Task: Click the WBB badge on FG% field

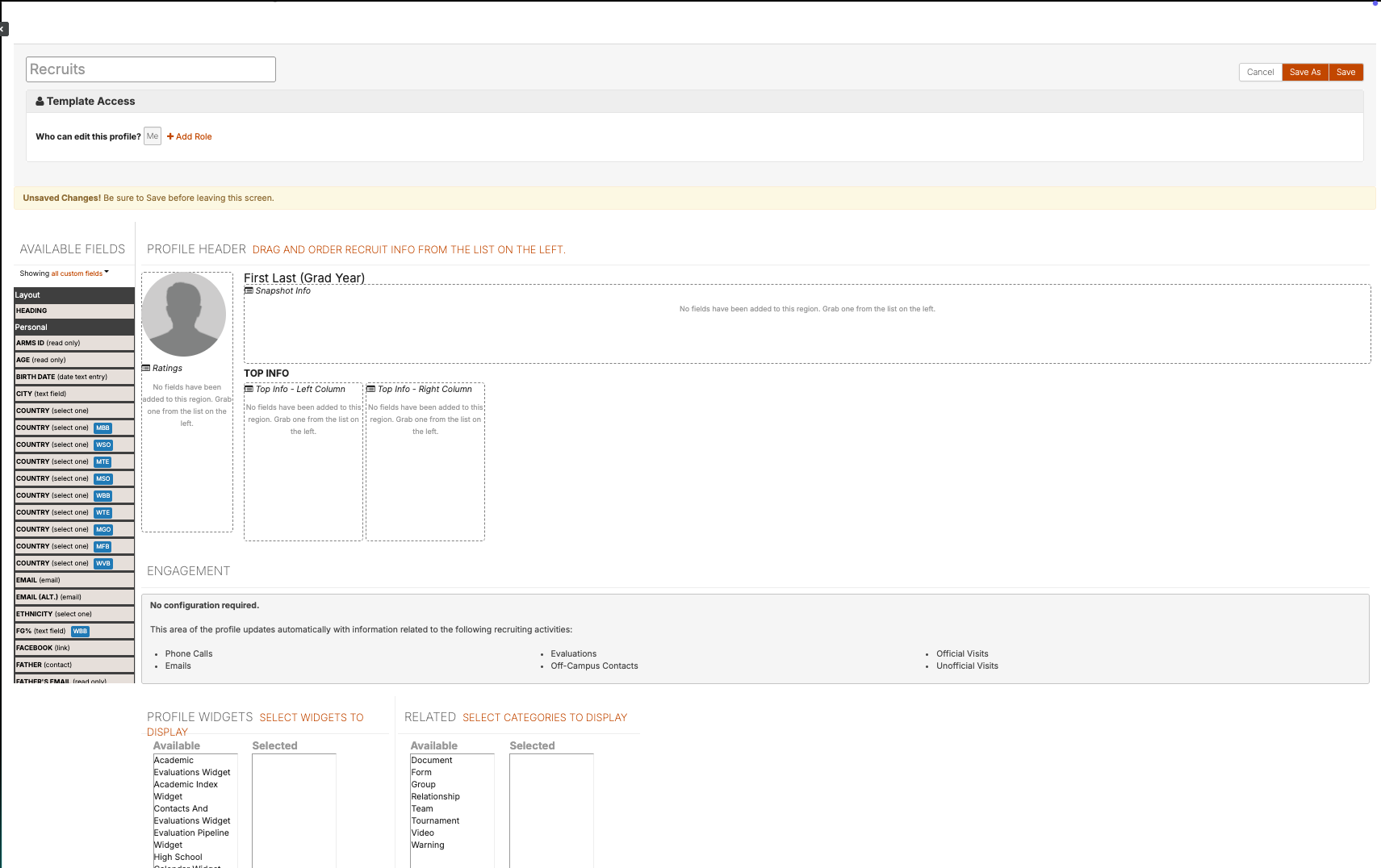Action: [x=80, y=632]
